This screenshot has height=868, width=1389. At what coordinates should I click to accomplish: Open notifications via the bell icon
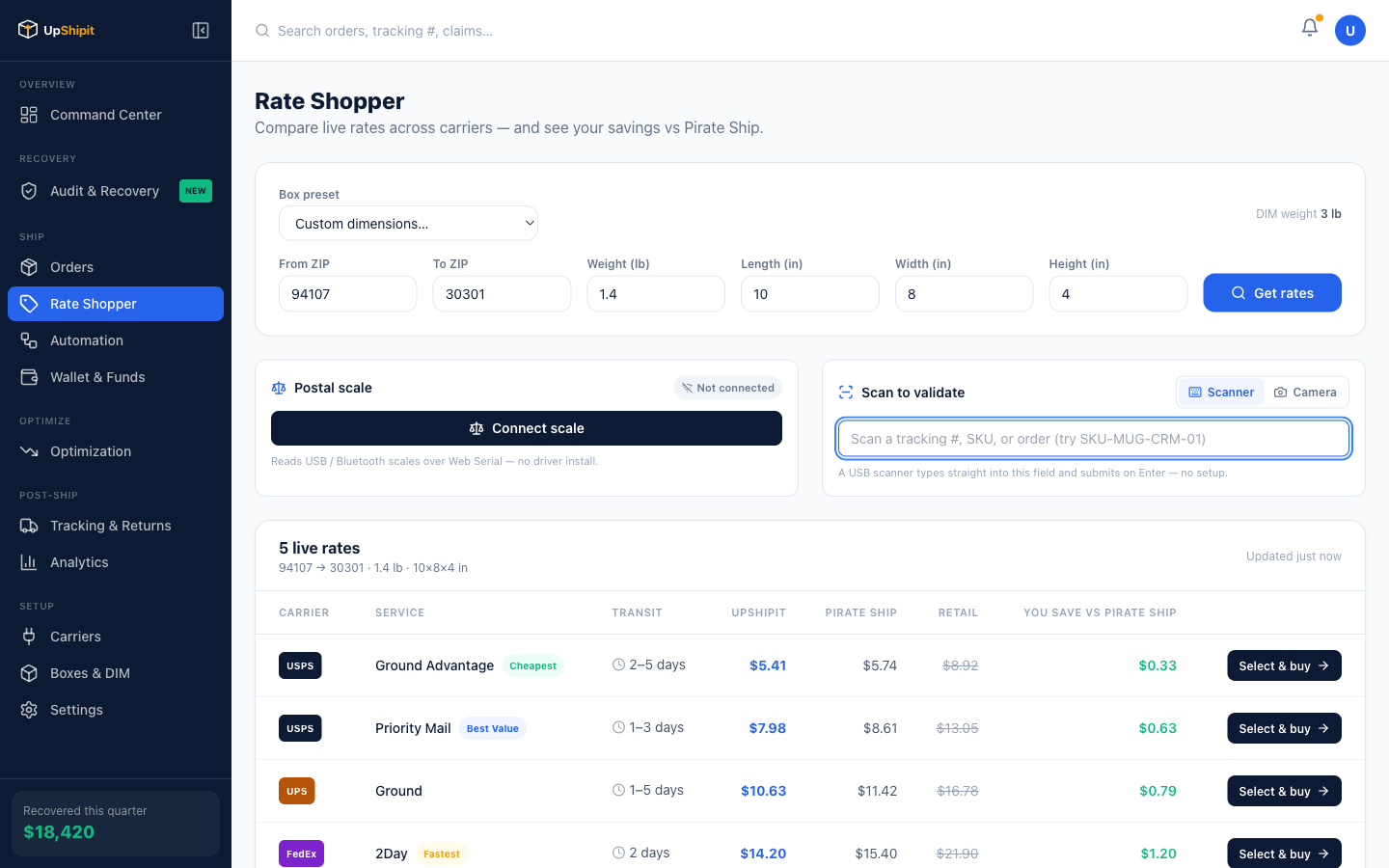click(x=1309, y=28)
